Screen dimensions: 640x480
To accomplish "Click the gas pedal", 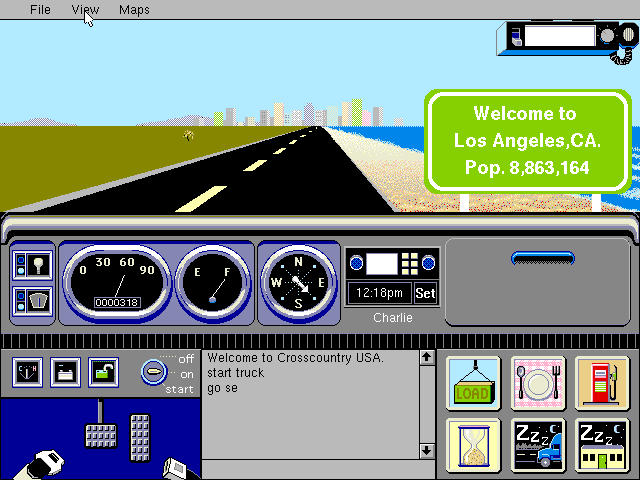I will click(140, 438).
